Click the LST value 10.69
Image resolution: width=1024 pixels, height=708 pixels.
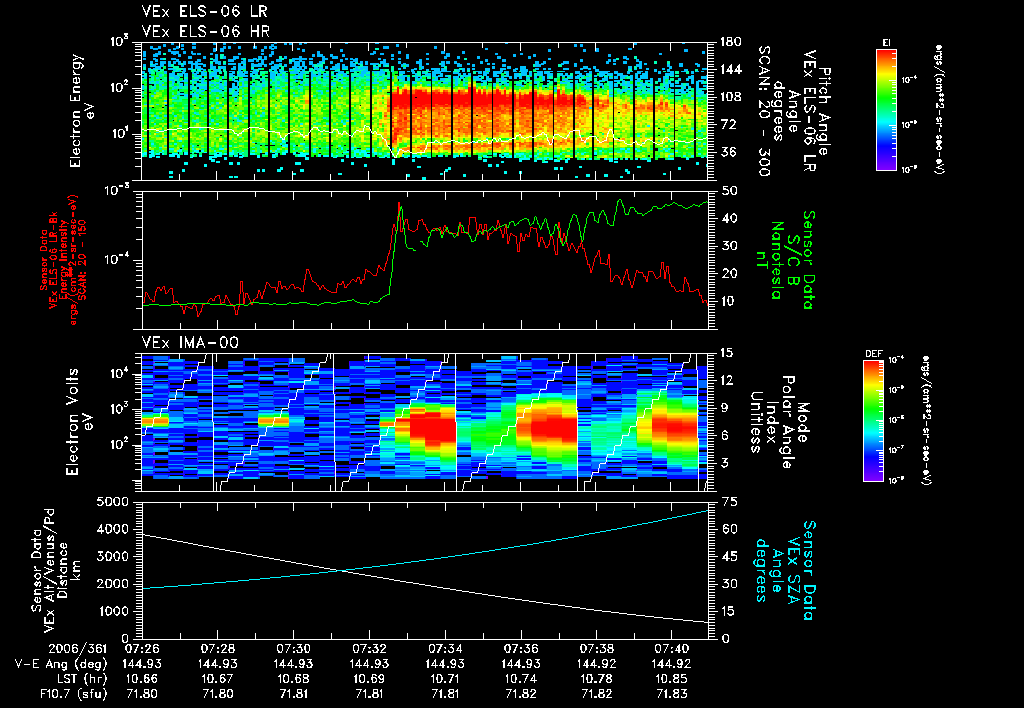pos(369,679)
